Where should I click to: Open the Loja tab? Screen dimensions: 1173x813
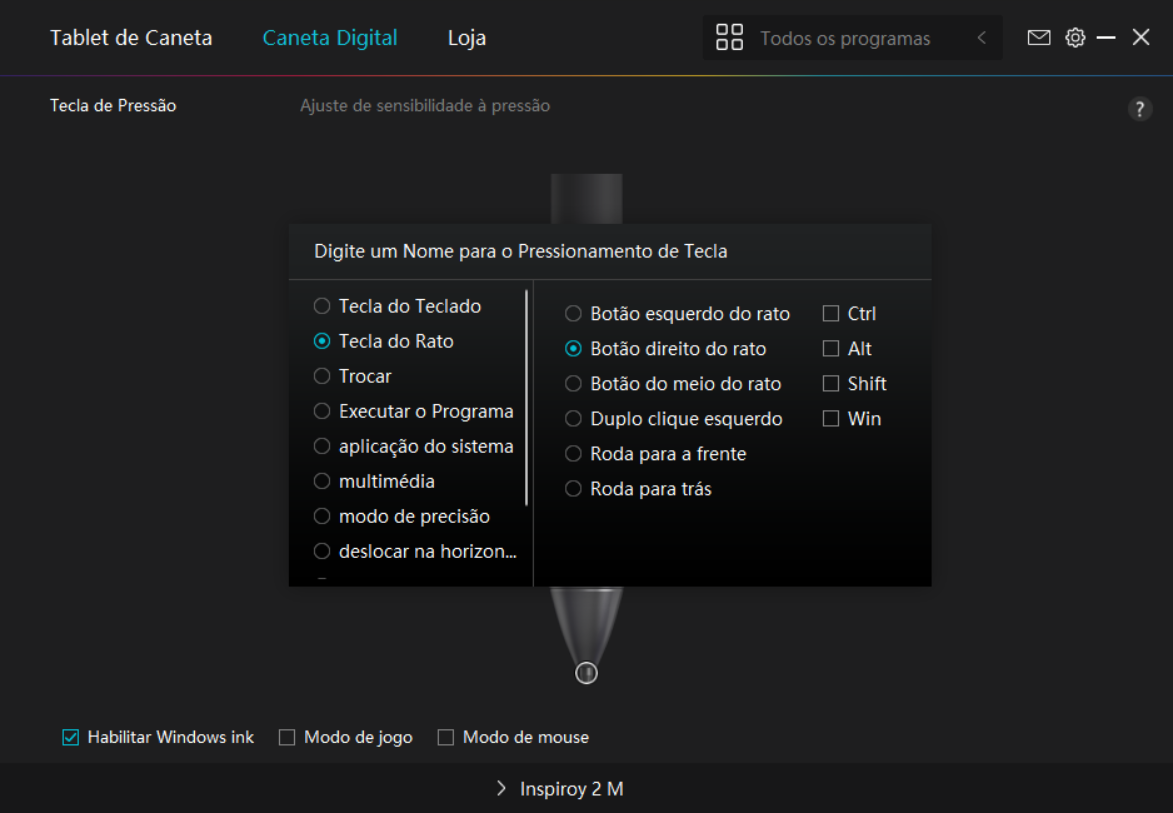point(466,38)
